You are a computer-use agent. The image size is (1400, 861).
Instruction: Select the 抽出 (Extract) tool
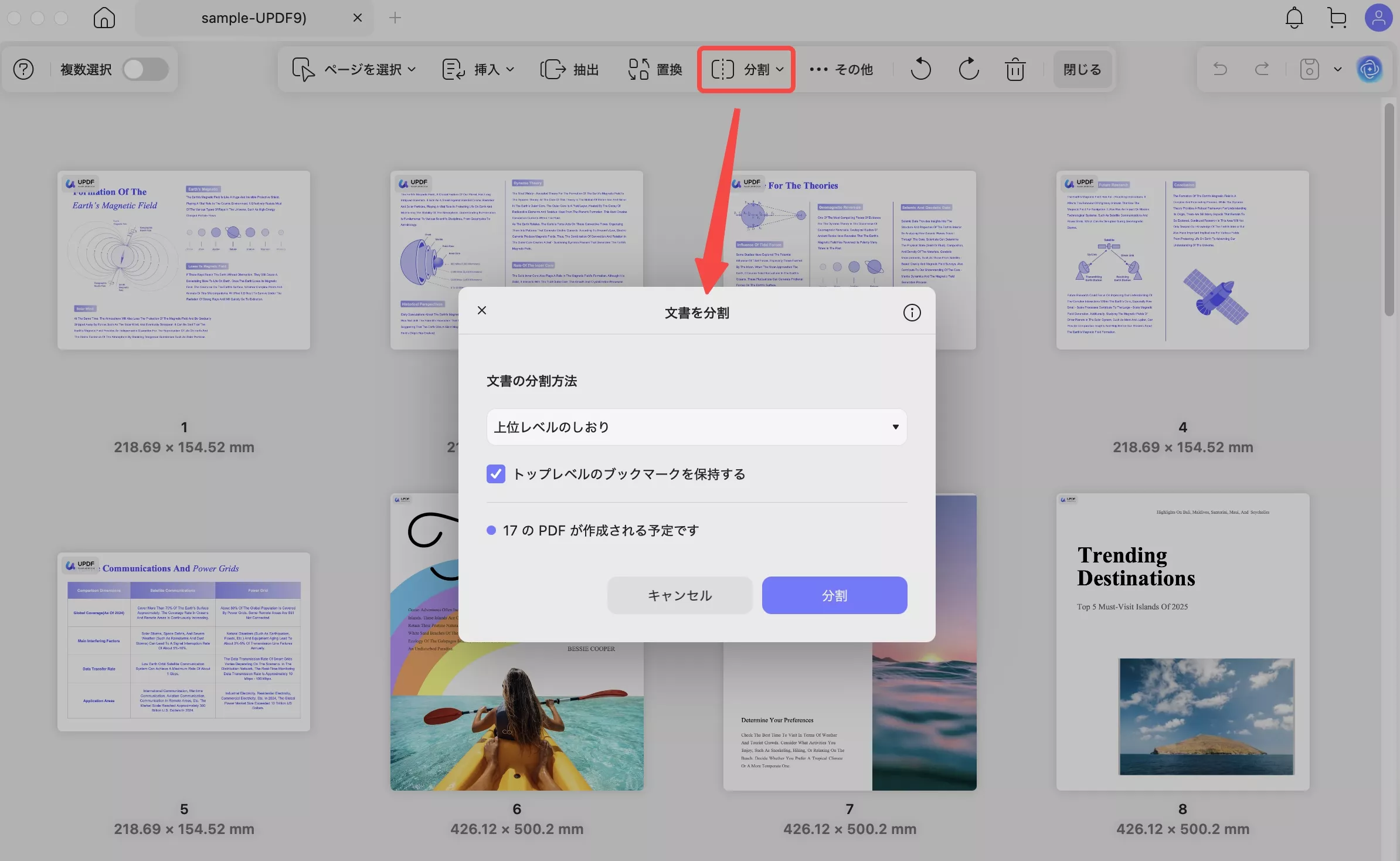(x=568, y=69)
